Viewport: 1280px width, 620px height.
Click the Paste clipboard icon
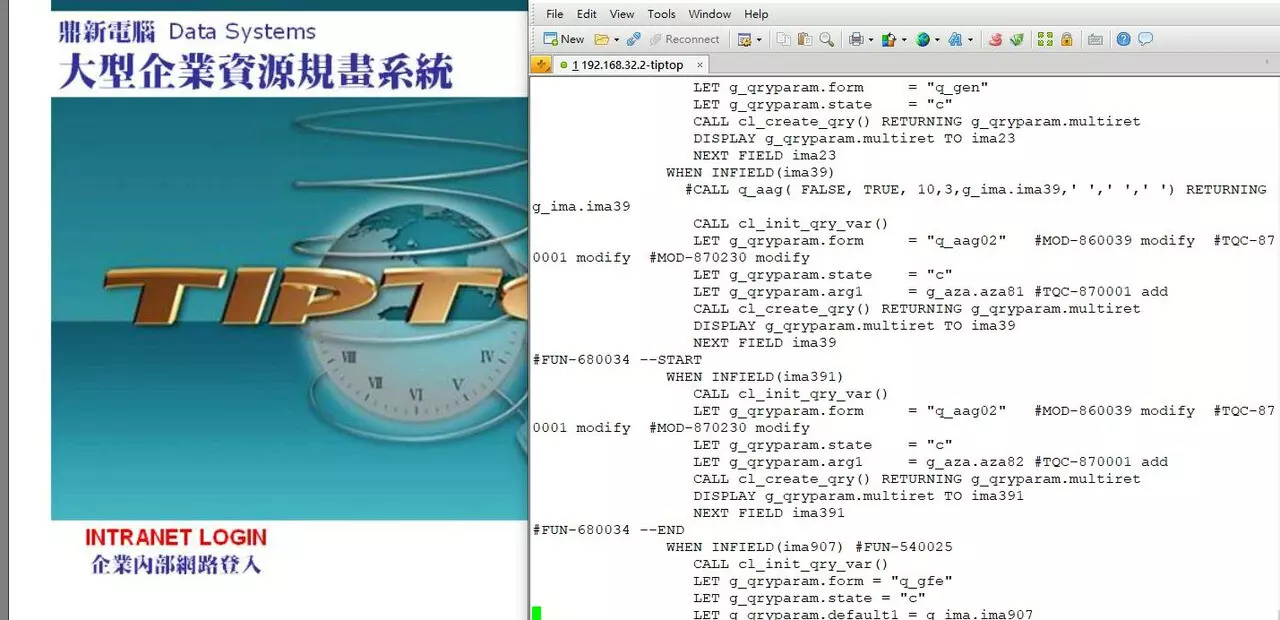[804, 39]
